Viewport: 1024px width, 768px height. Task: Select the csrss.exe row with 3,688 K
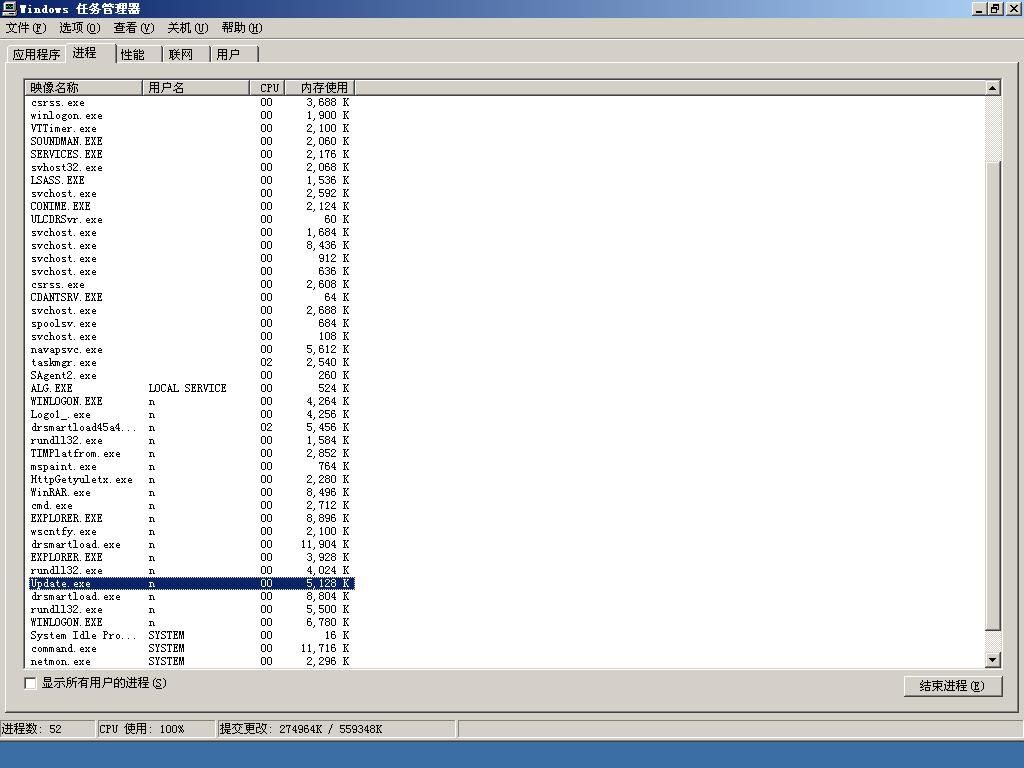(x=190, y=103)
